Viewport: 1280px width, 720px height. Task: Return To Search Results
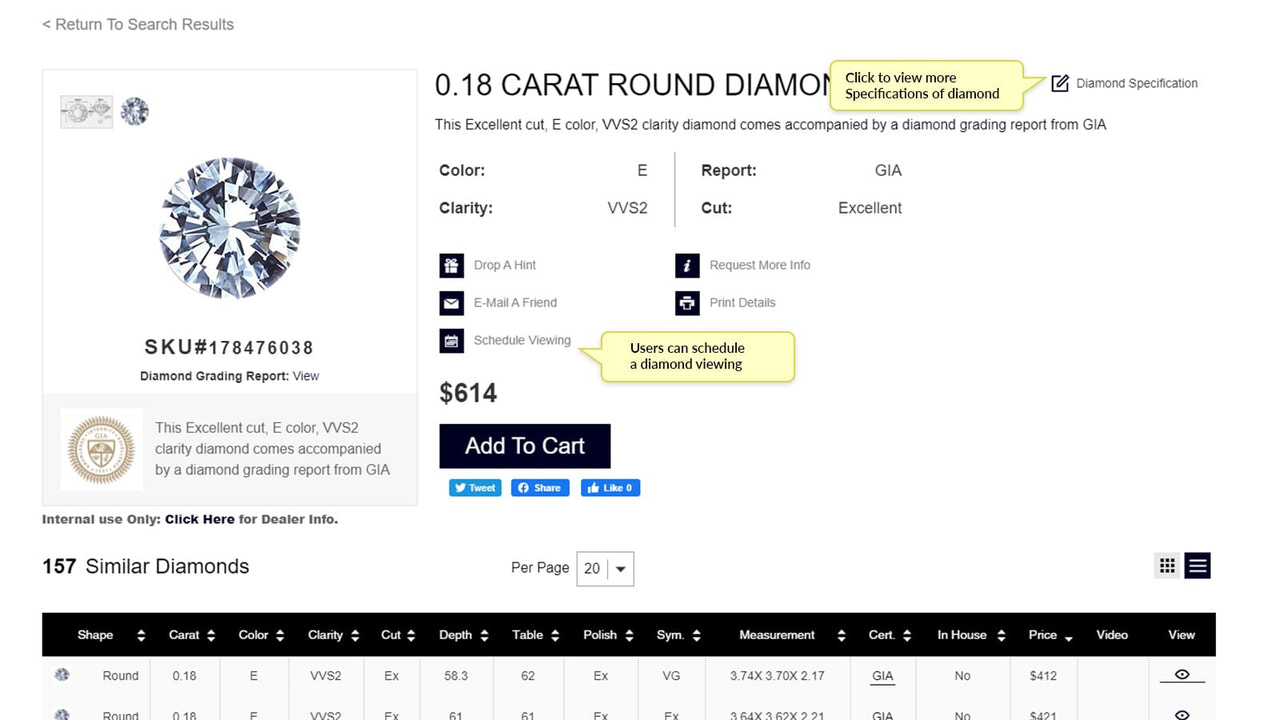pyautogui.click(x=137, y=23)
